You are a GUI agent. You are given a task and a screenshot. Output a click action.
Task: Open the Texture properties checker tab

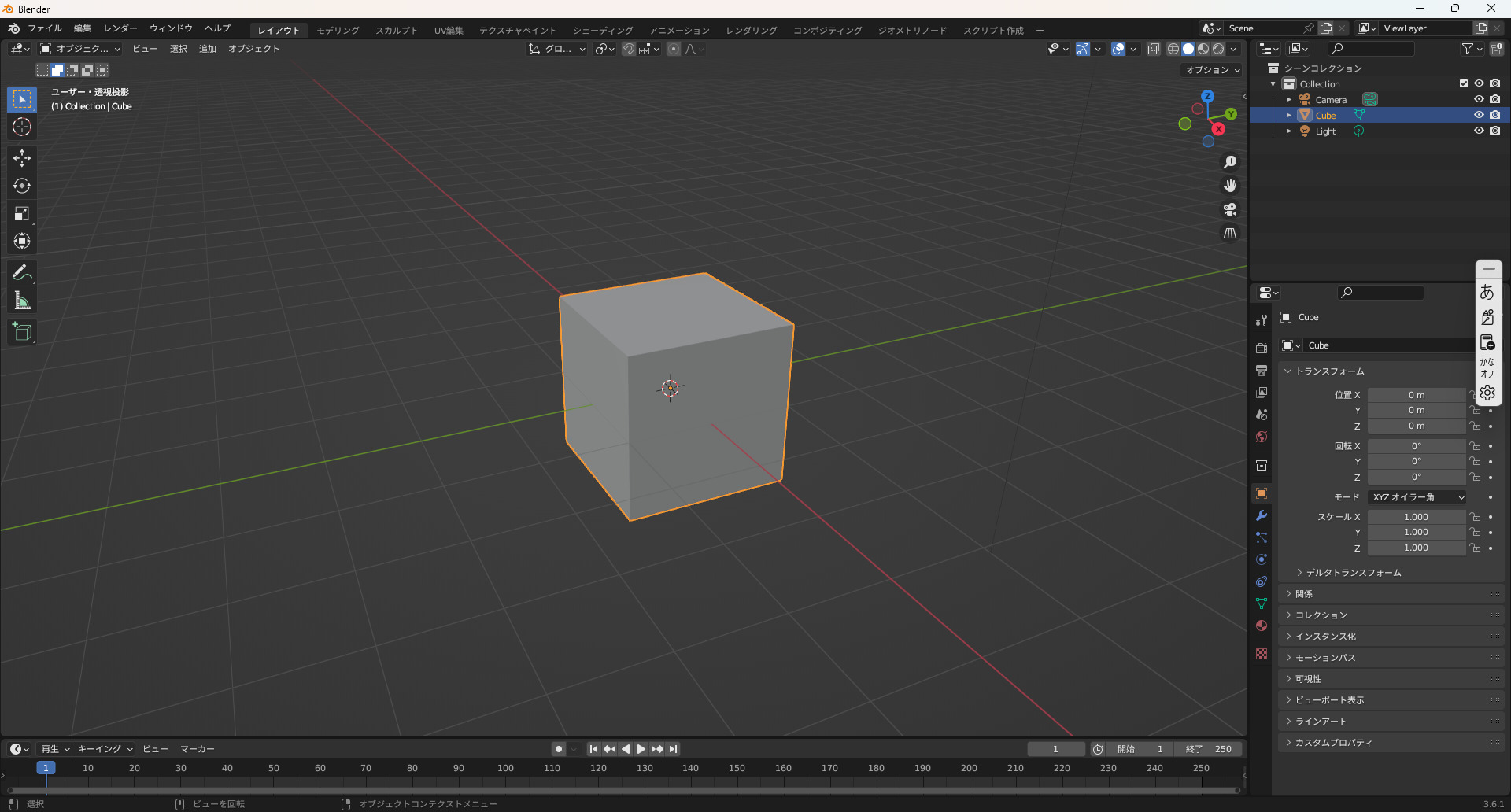pyautogui.click(x=1262, y=654)
